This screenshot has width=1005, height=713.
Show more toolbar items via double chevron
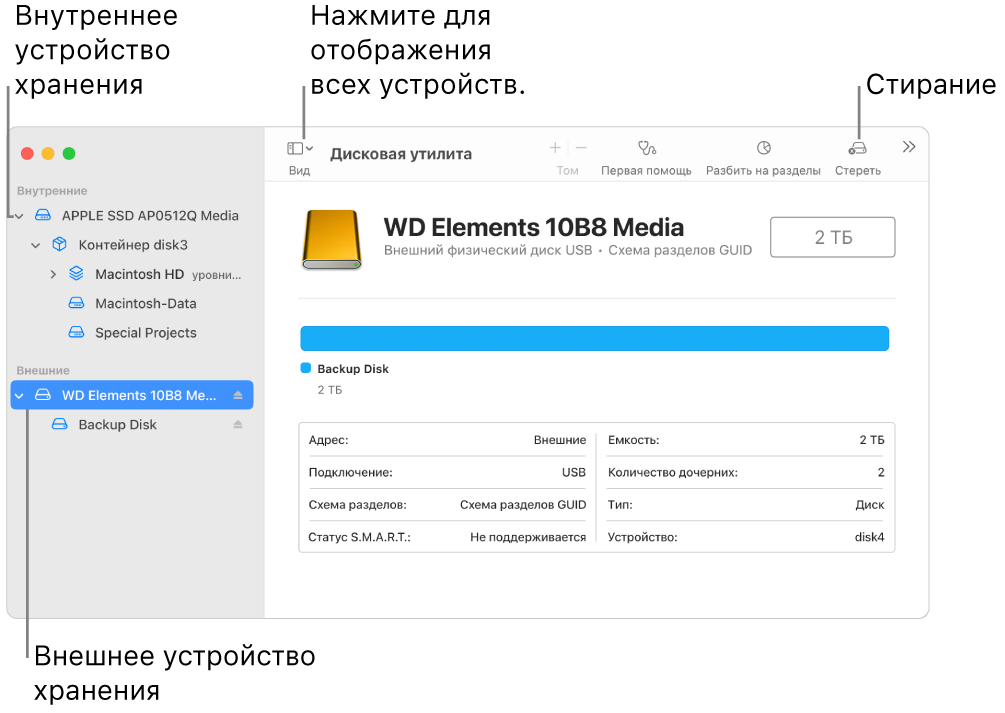pos(909,147)
